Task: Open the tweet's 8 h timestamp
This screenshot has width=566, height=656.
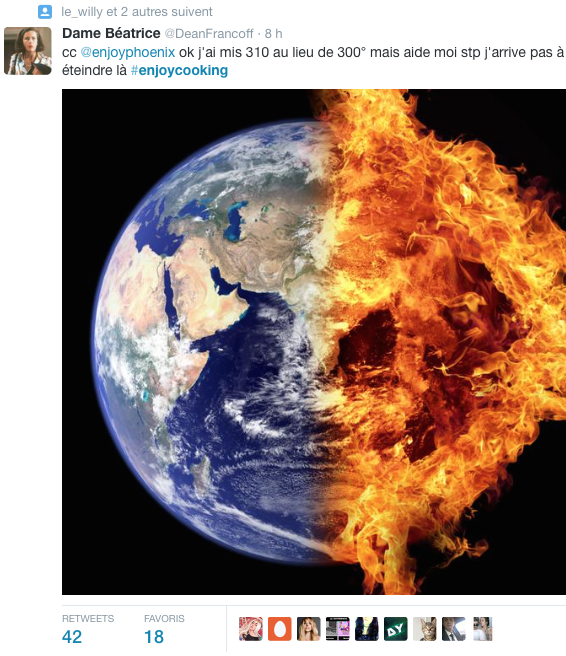Action: point(274,33)
